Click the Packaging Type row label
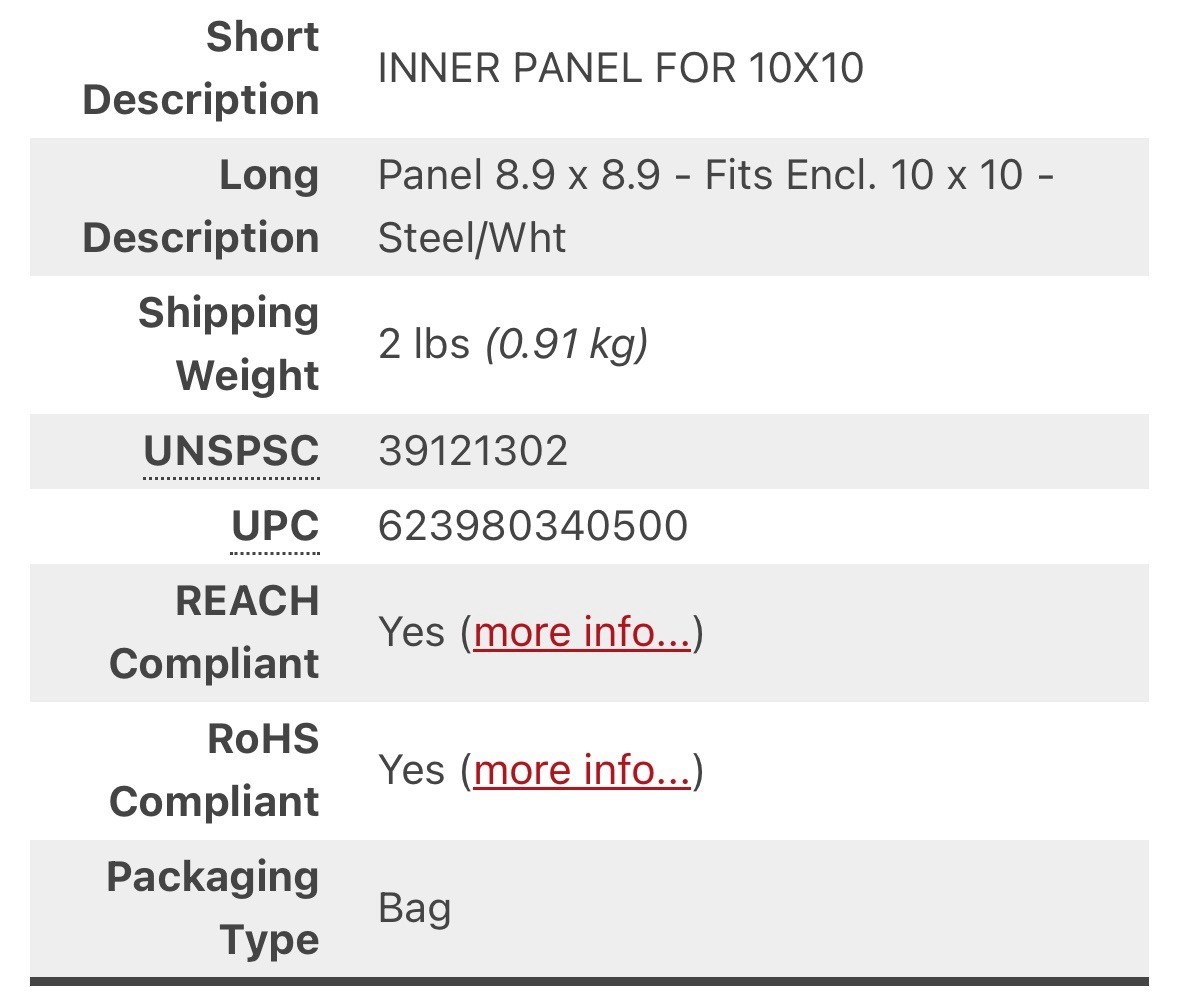The width and height of the screenshot is (1179, 994). pyautogui.click(x=213, y=908)
